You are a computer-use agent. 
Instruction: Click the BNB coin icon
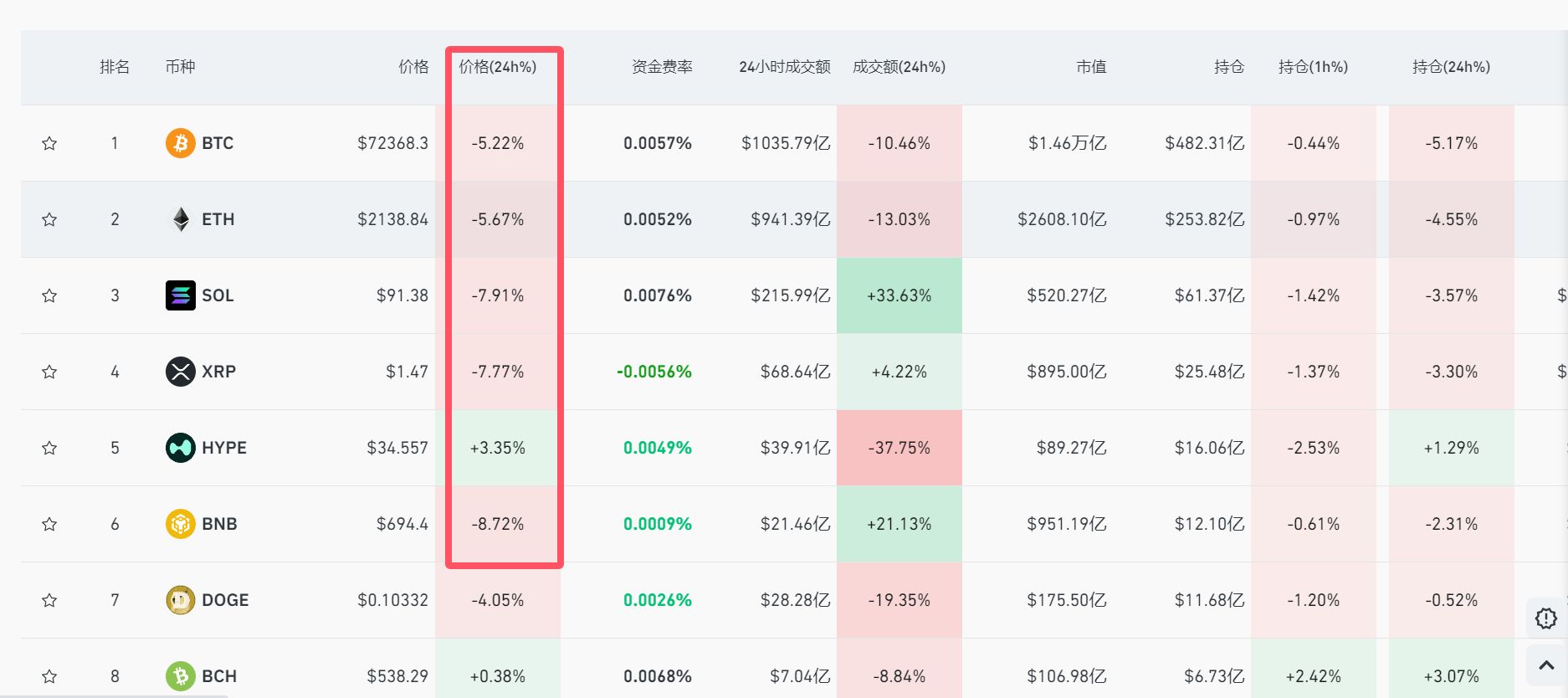(180, 524)
